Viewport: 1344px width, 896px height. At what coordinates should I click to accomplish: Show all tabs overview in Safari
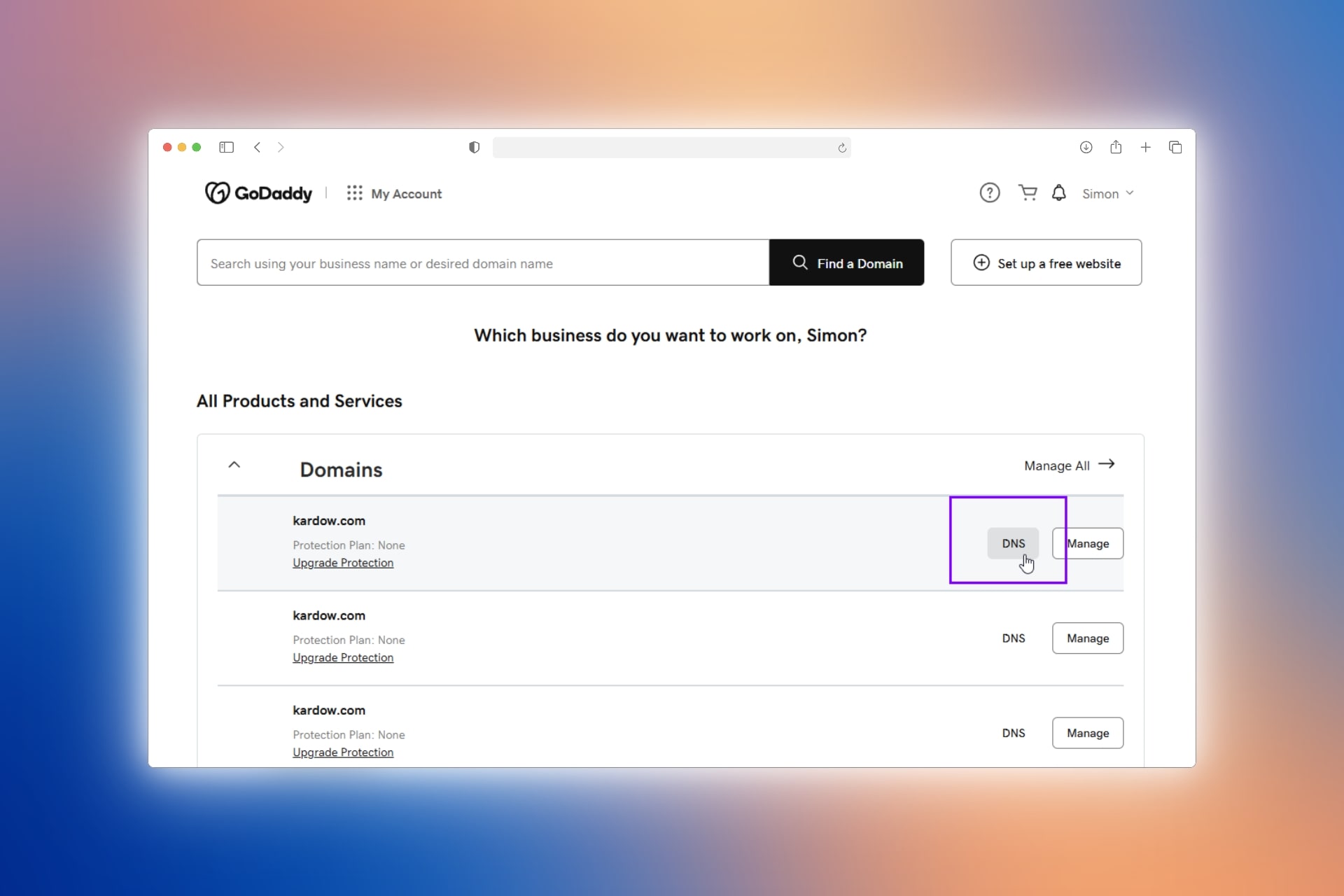[1175, 147]
